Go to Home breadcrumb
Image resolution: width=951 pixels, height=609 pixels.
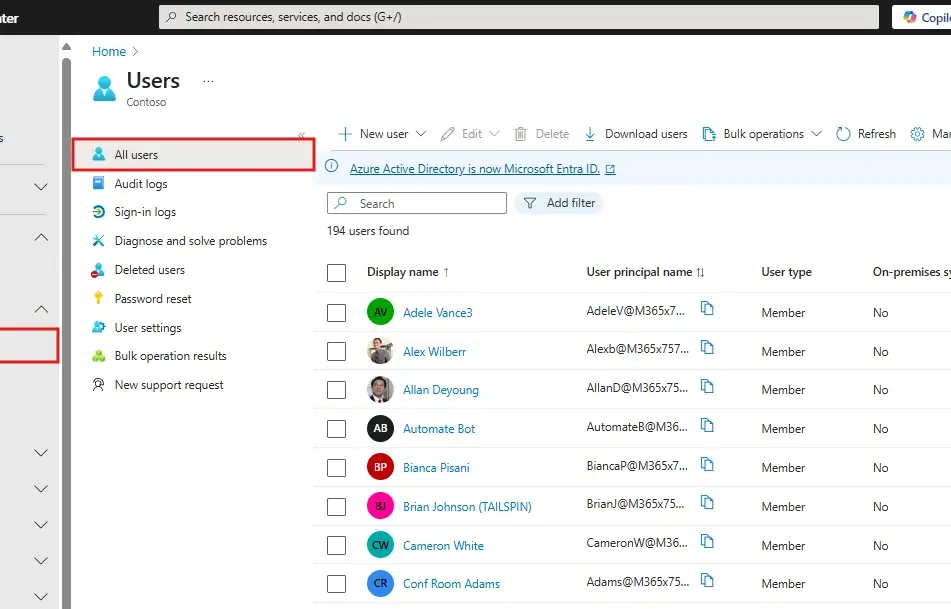109,52
